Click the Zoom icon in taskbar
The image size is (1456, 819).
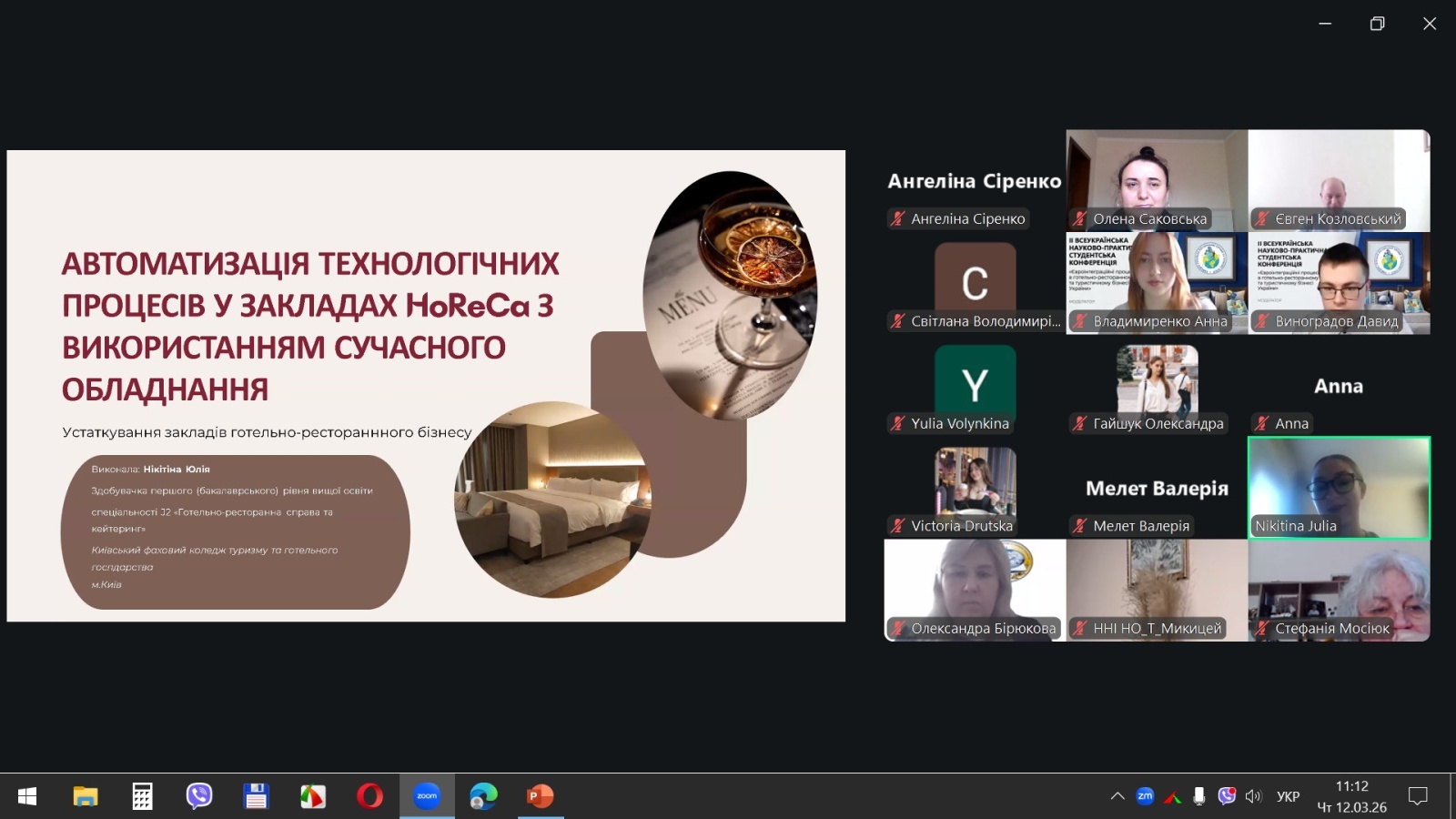tap(427, 796)
